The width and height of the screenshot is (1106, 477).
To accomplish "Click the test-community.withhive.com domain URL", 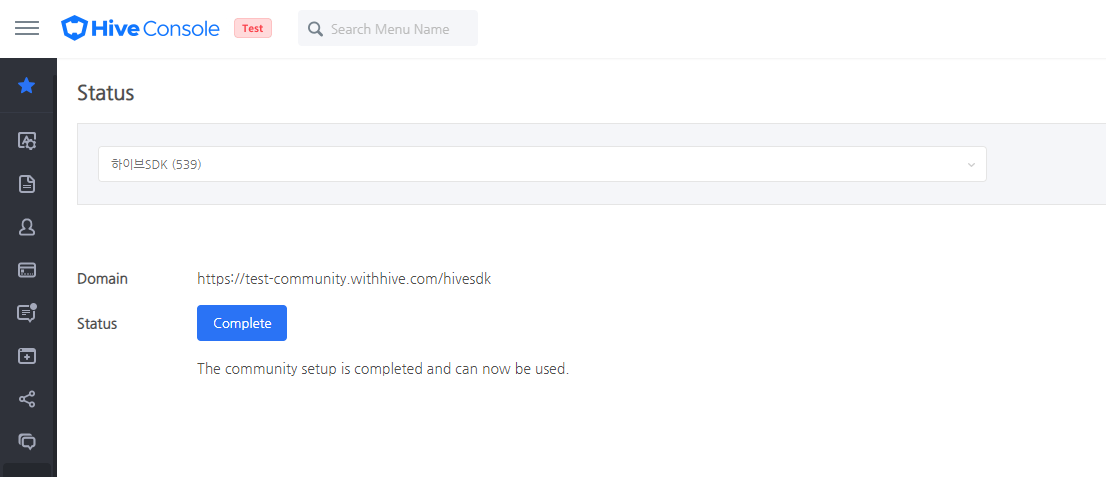I will (x=344, y=279).
